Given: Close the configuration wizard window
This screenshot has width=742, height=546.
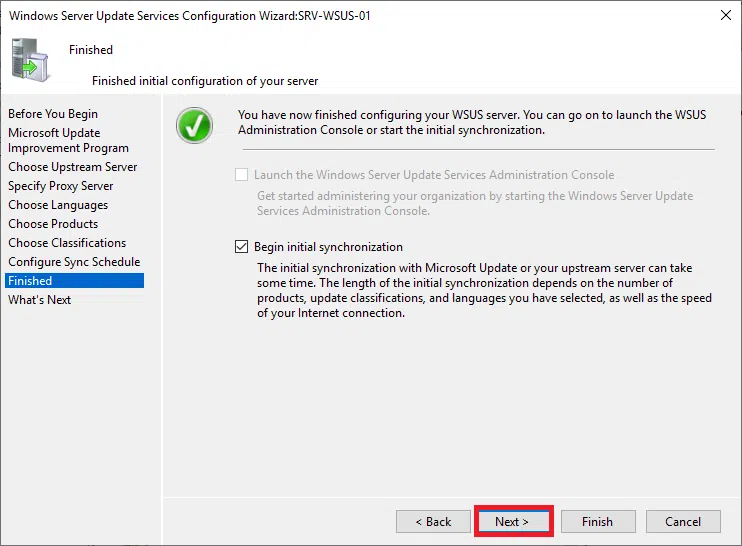Looking at the screenshot, I should 723,15.
